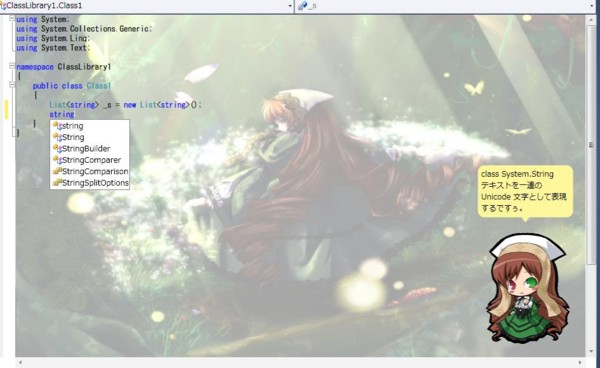The image size is (600, 368).
Task: Click the chibi mascot character in green dress
Action: [x=527, y=288]
